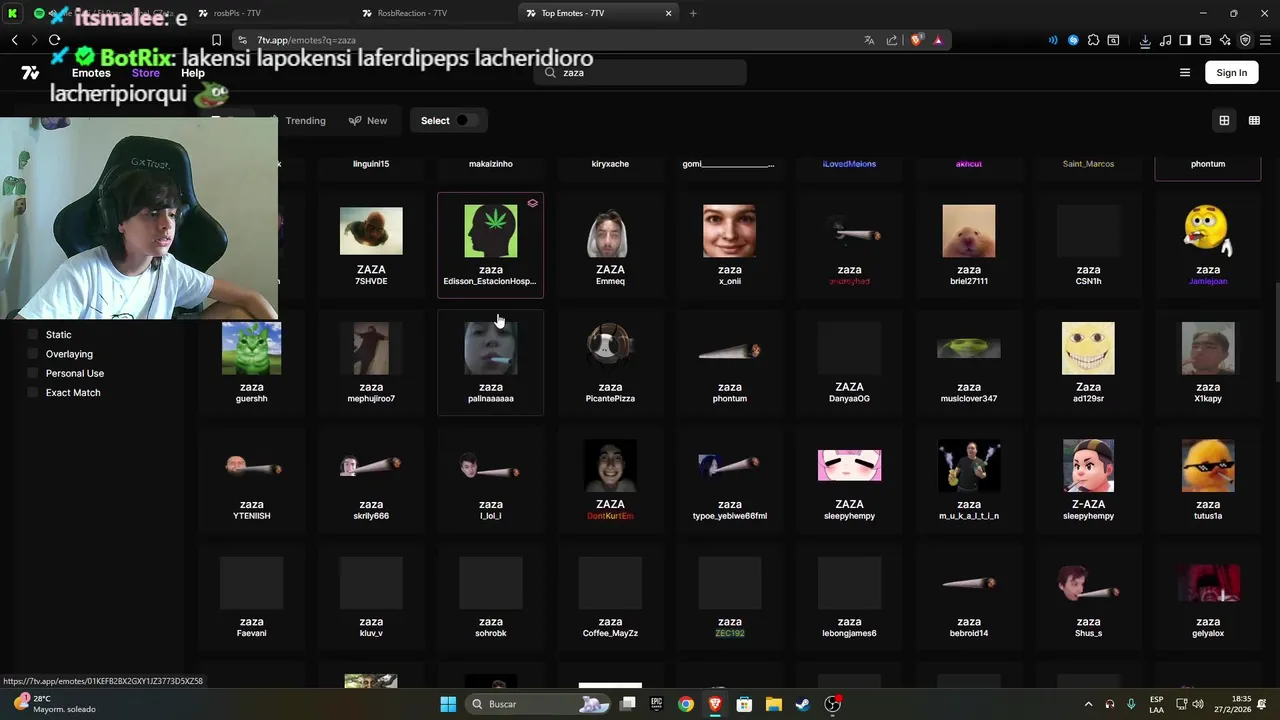Open Steam from taskbar

[803, 704]
